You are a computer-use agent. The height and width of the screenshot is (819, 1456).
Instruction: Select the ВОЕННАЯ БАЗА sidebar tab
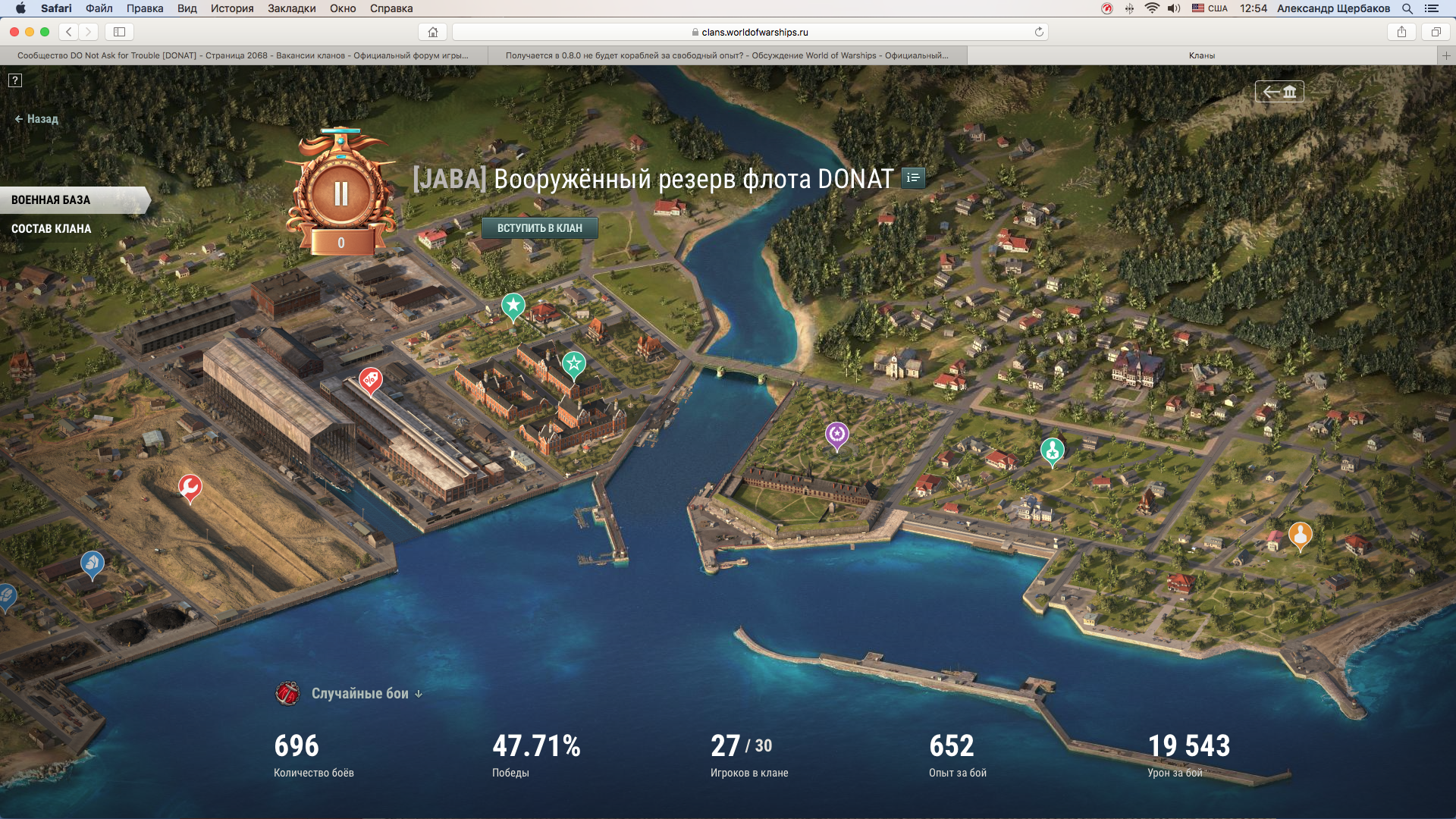coord(74,200)
